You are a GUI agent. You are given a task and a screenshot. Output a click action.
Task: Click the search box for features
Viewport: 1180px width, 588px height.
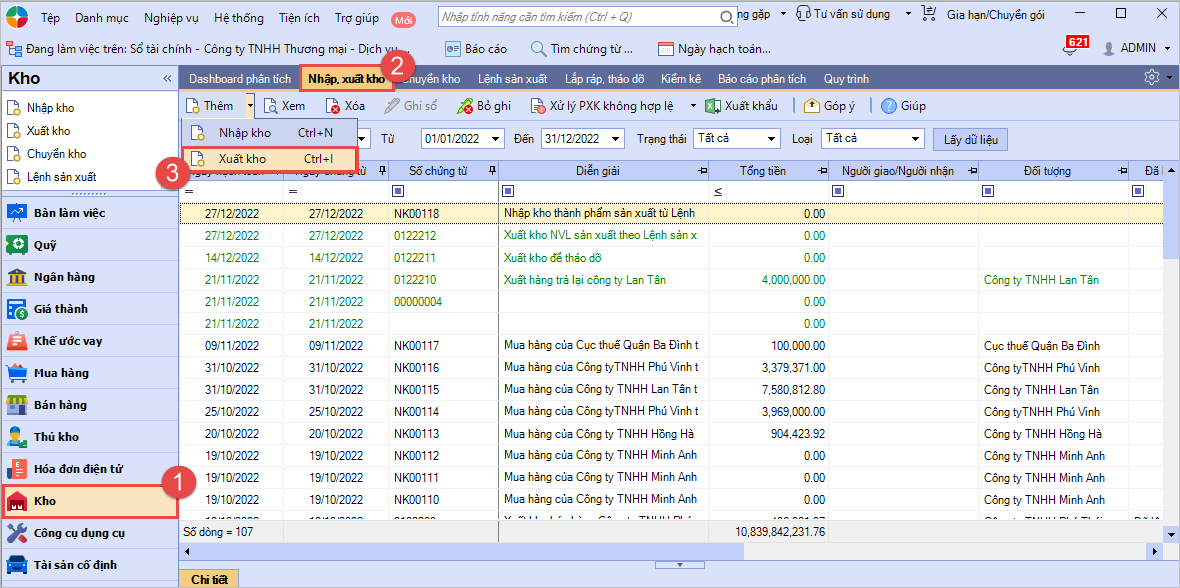pos(580,17)
